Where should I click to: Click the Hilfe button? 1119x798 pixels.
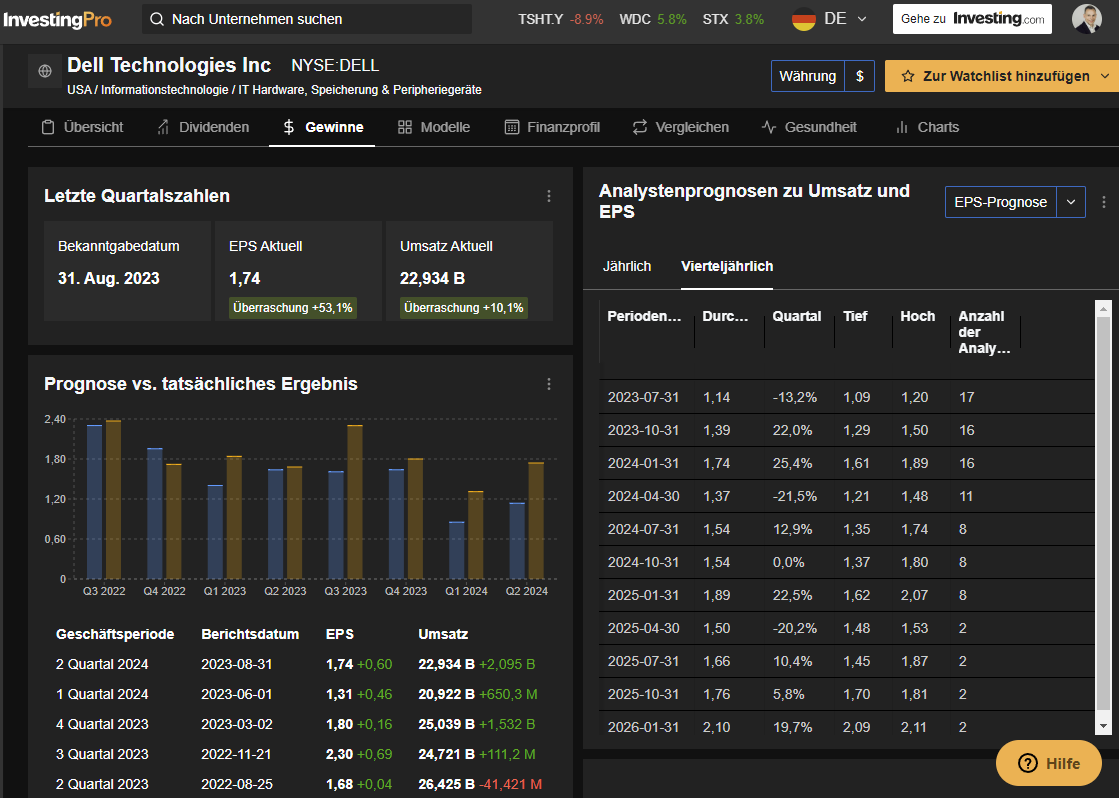[1048, 763]
